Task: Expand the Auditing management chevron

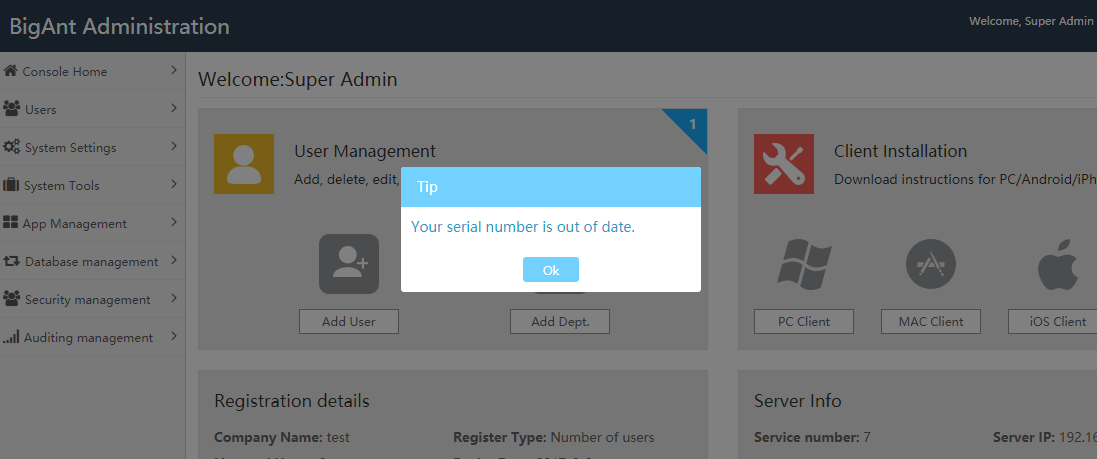Action: [x=174, y=337]
